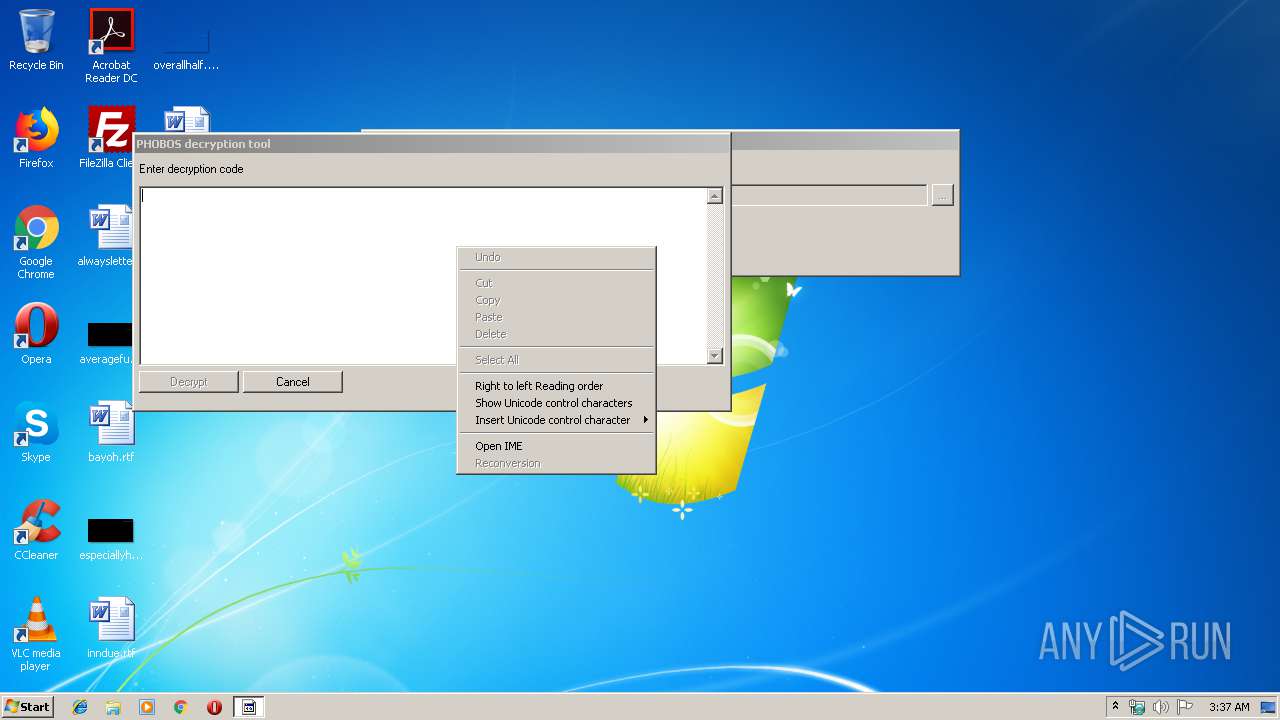
Task: Click the greyed-out Paste menu entry
Action: (x=556, y=317)
